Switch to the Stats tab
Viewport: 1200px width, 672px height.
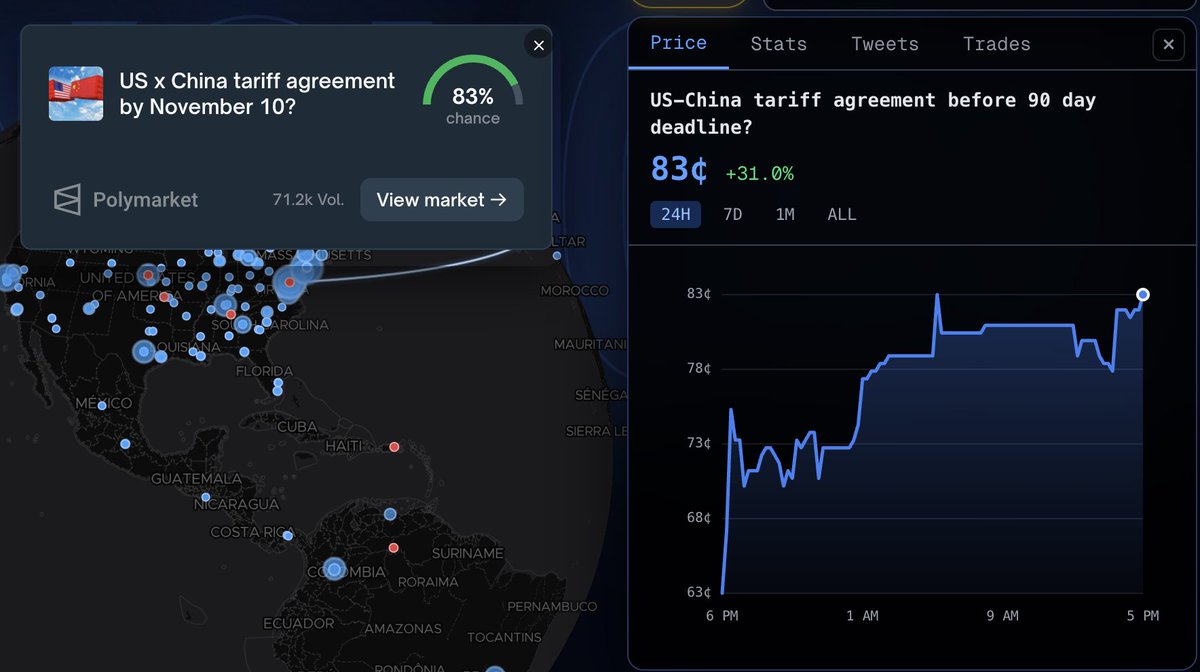(x=778, y=43)
